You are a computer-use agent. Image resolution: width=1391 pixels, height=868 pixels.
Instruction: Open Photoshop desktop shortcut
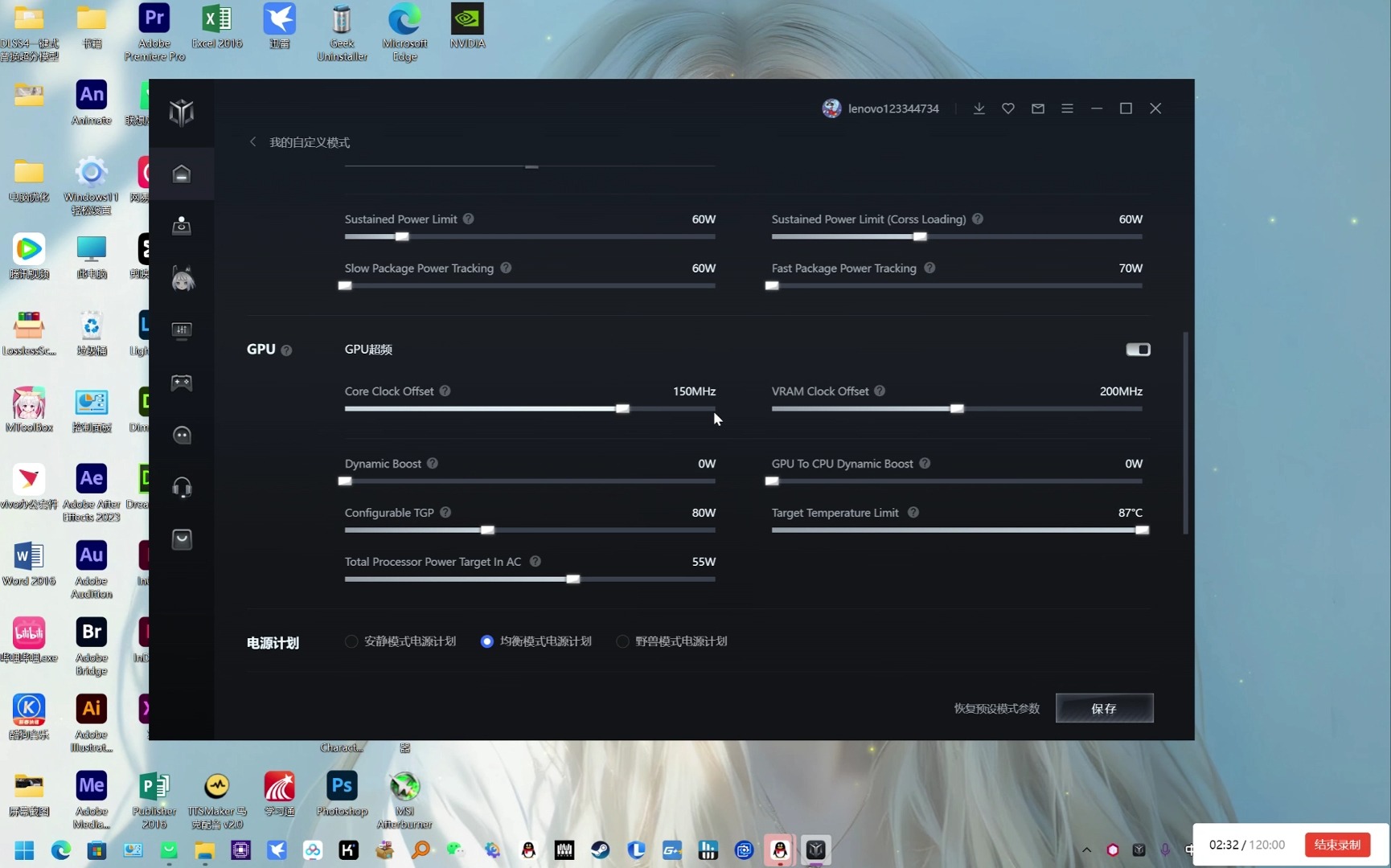click(342, 793)
